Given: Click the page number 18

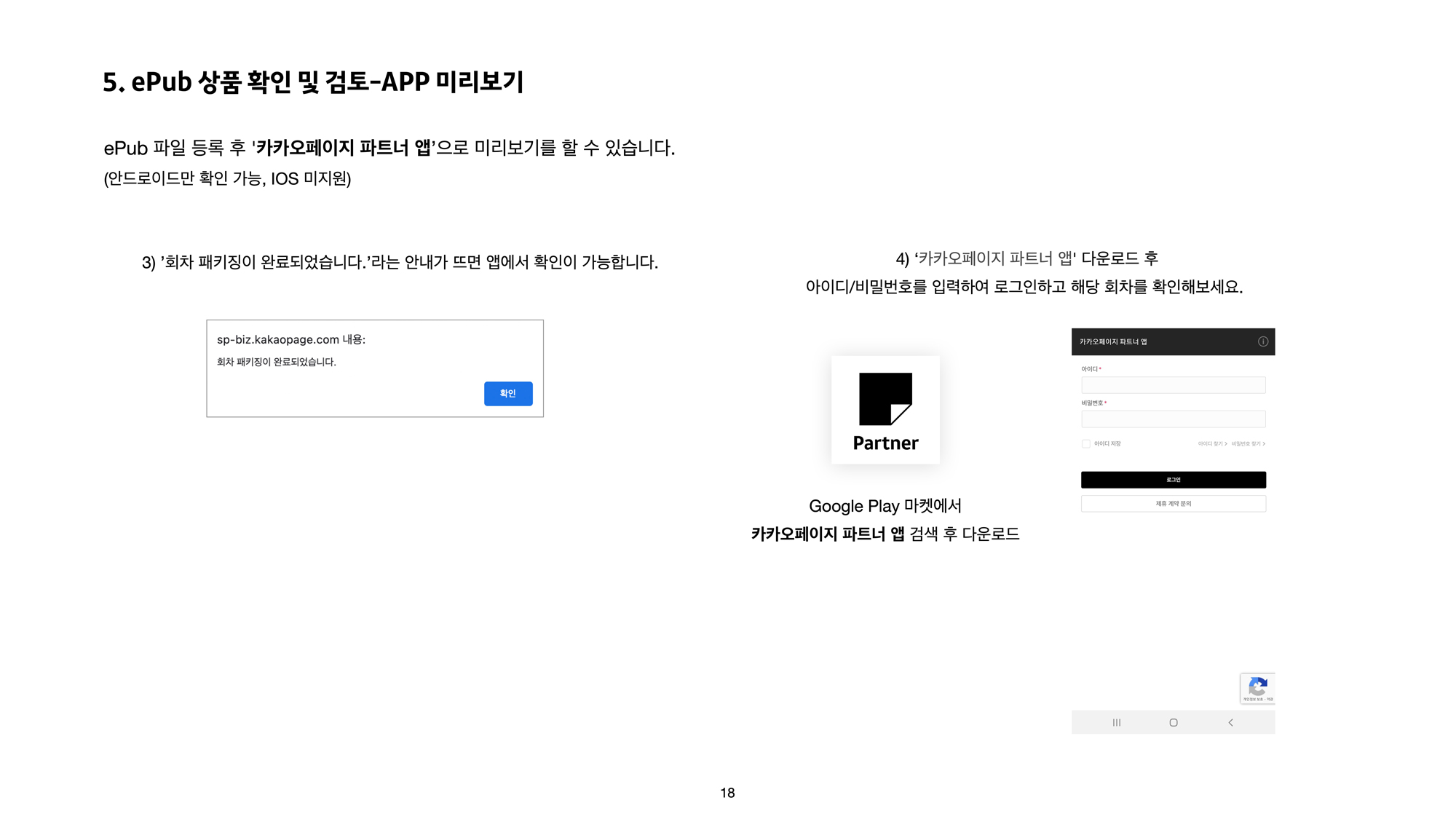Looking at the screenshot, I should 727,793.
